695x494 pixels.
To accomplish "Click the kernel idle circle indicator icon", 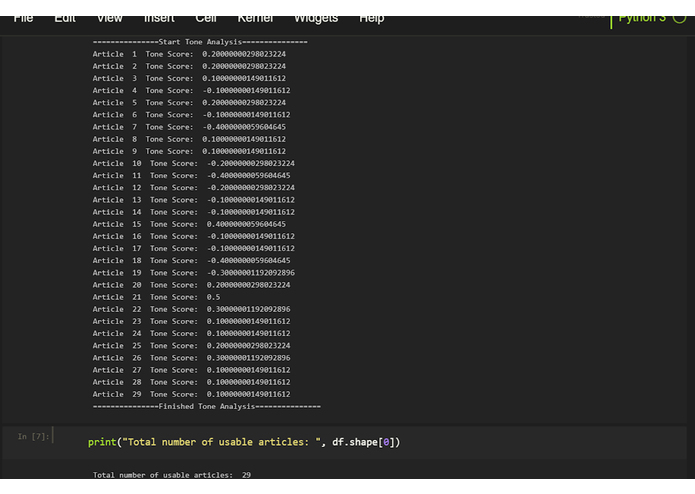I will pos(679,18).
